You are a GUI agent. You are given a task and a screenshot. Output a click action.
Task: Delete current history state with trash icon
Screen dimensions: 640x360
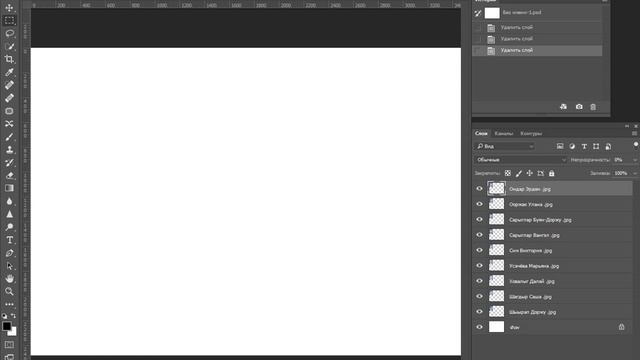pyautogui.click(x=593, y=107)
